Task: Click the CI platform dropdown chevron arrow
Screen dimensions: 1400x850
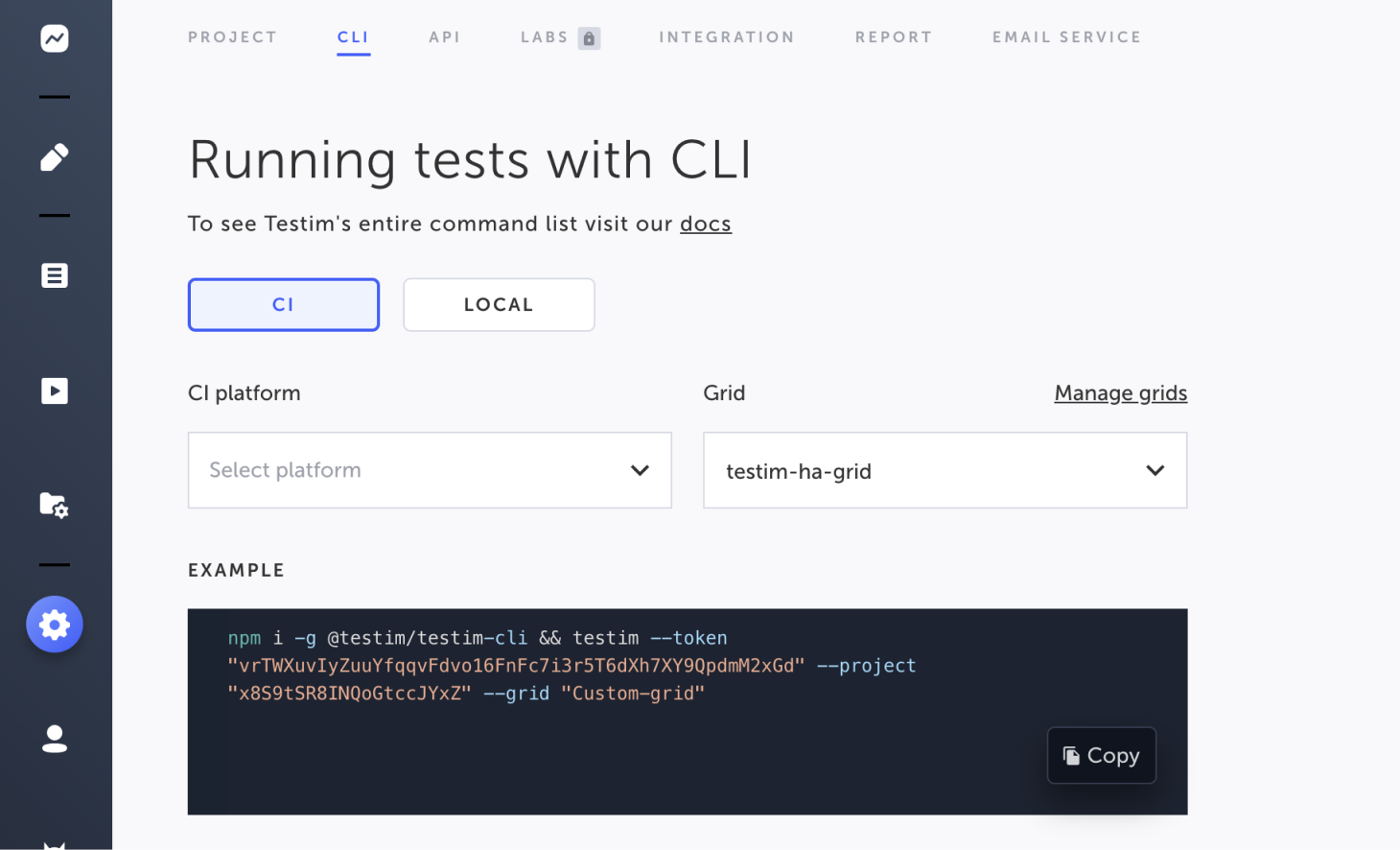Action: 640,470
